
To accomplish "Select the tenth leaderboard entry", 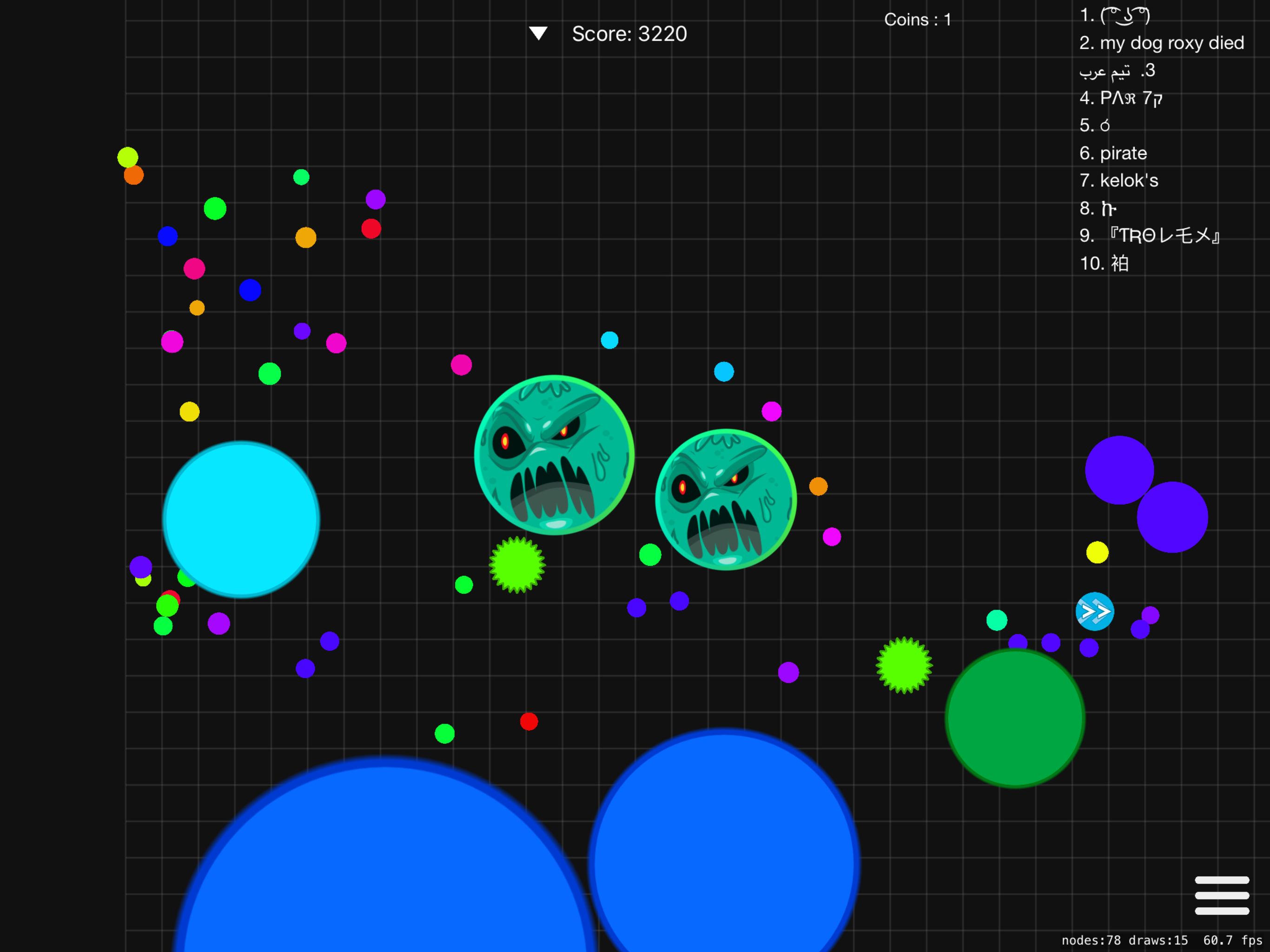I will point(1104,264).
